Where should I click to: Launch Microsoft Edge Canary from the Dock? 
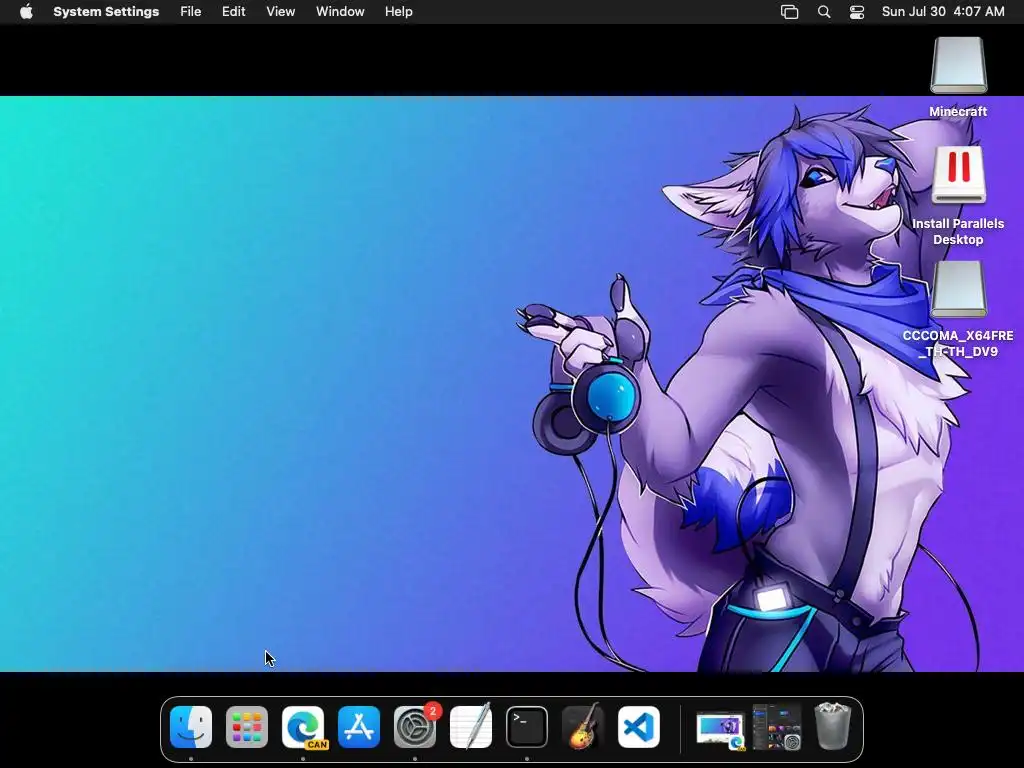[303, 727]
